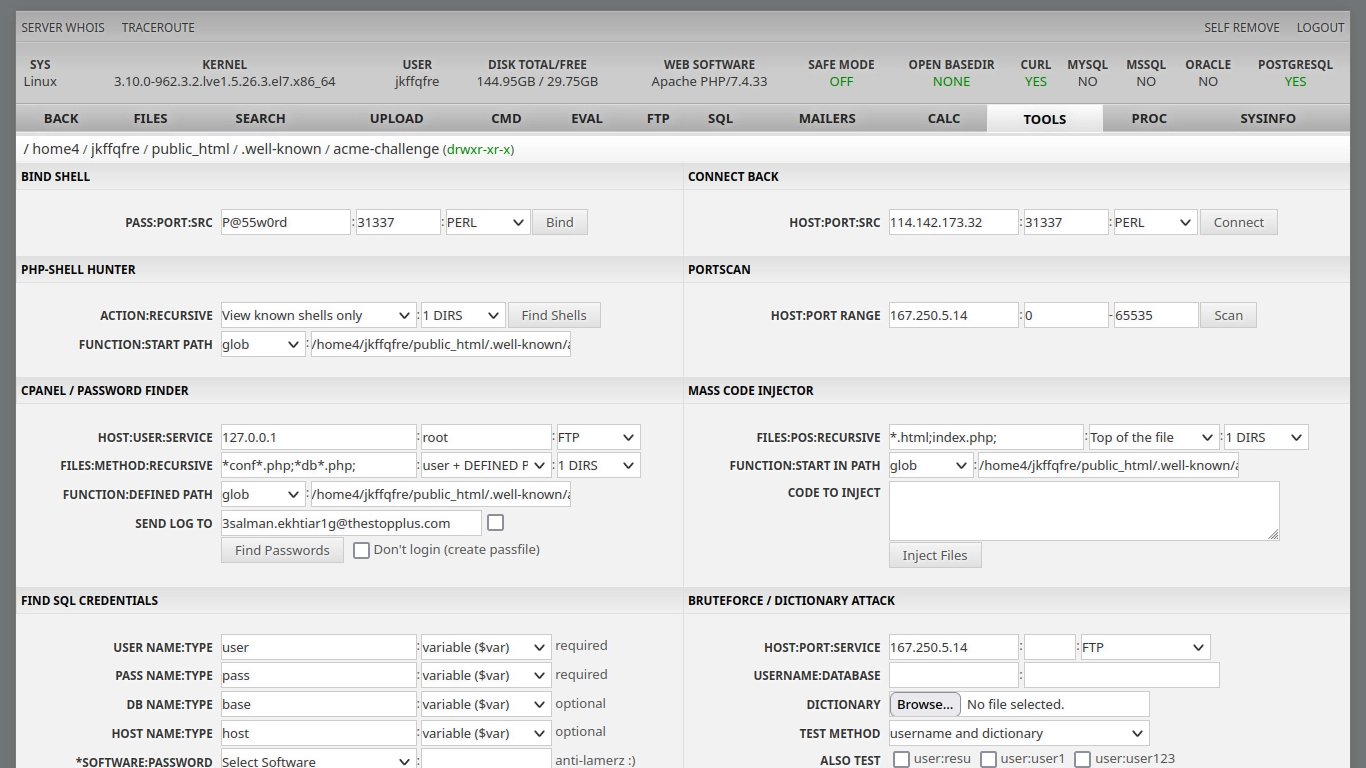1366x768 pixels.
Task: Focus the SEND LOG TO email field
Action: (x=351, y=523)
